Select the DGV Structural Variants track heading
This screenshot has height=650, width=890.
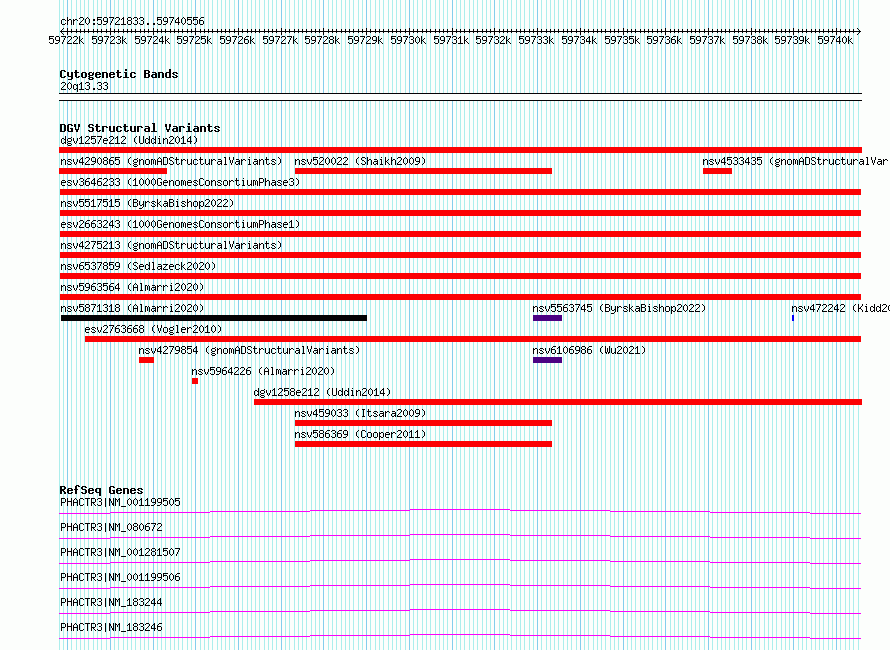pos(140,128)
